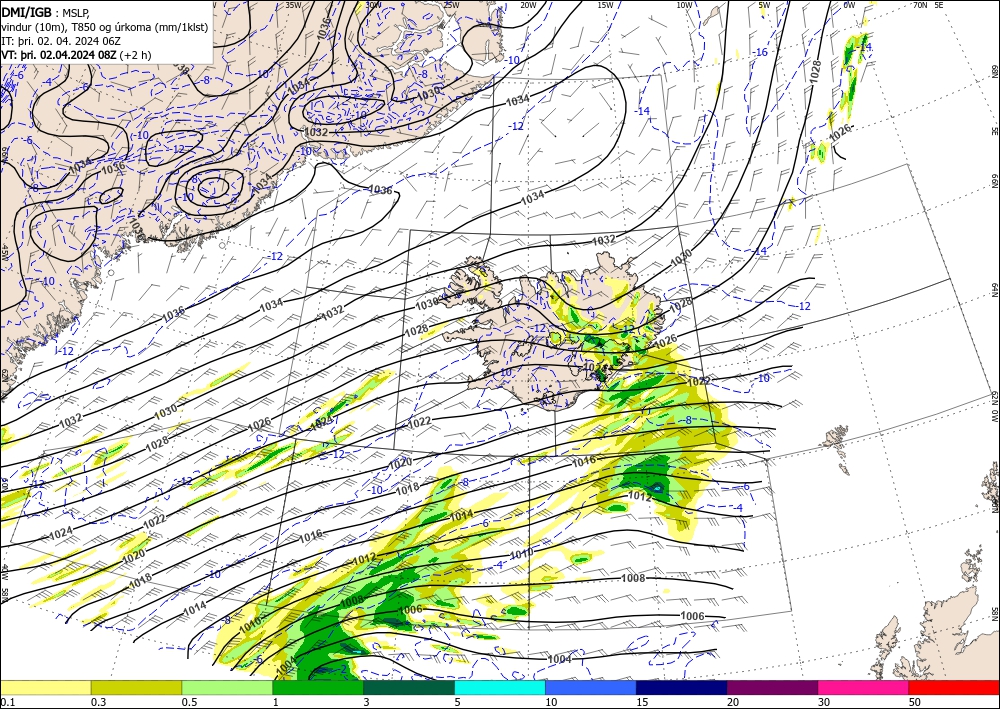
Task: Click the red 50+ mm legend swatch
Action: (x=954, y=687)
